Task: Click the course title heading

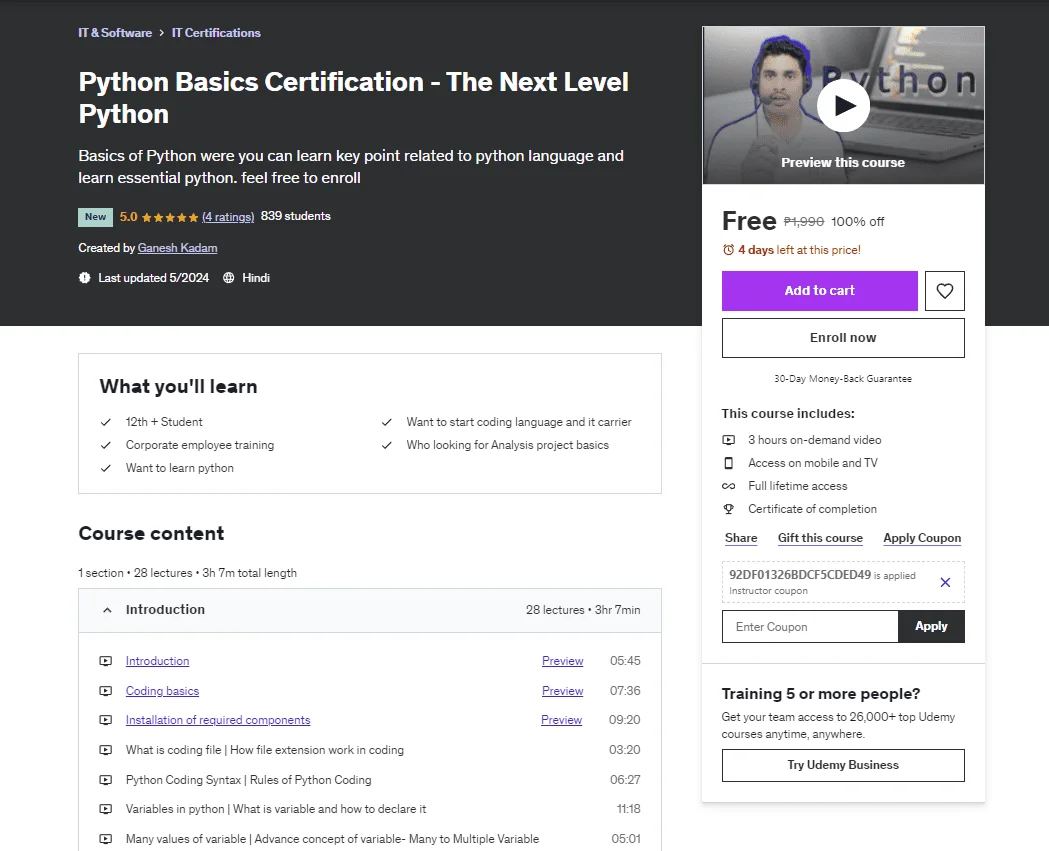Action: coord(353,98)
